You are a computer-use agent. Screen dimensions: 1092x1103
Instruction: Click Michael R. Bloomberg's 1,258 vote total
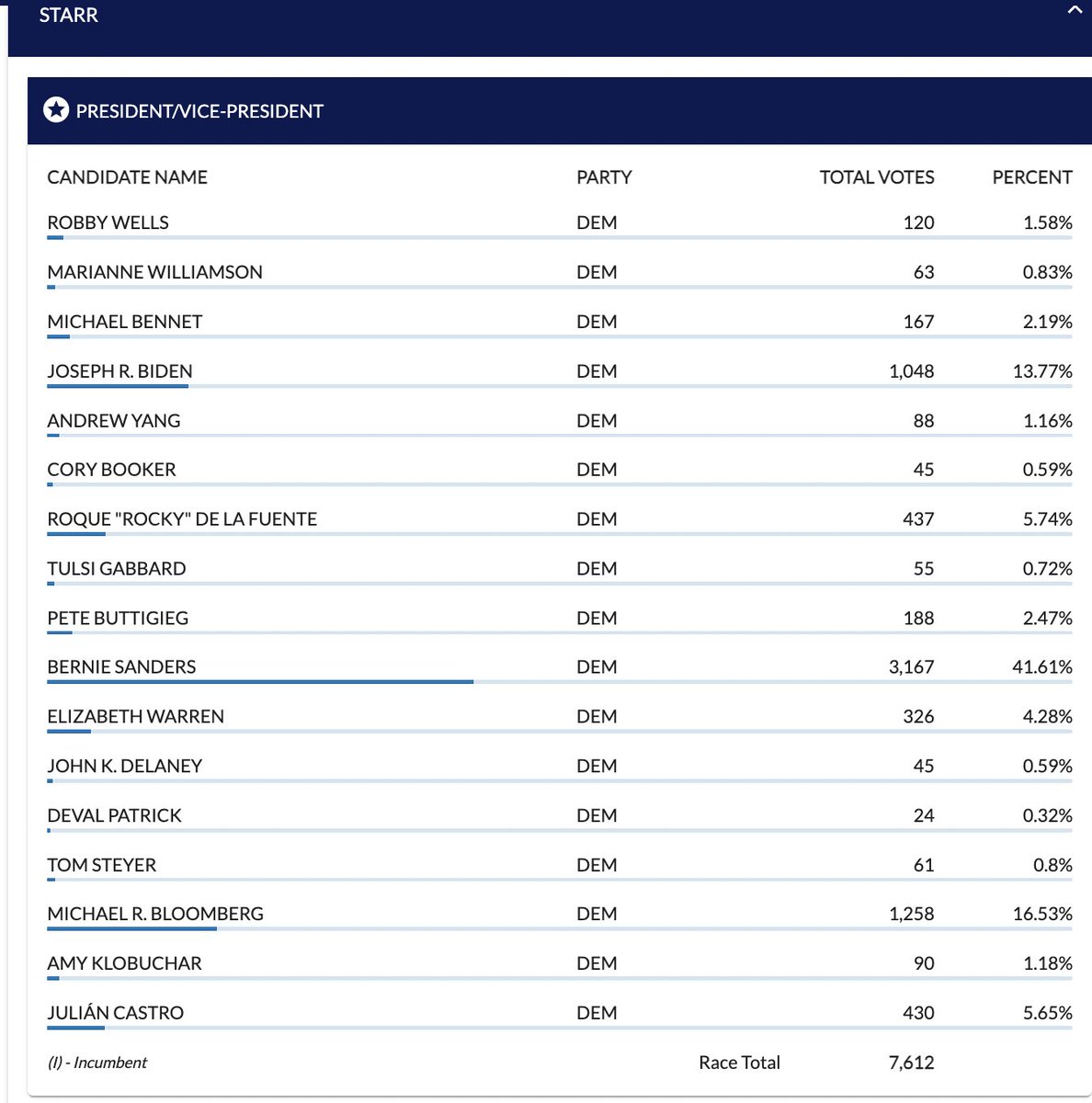click(x=911, y=915)
